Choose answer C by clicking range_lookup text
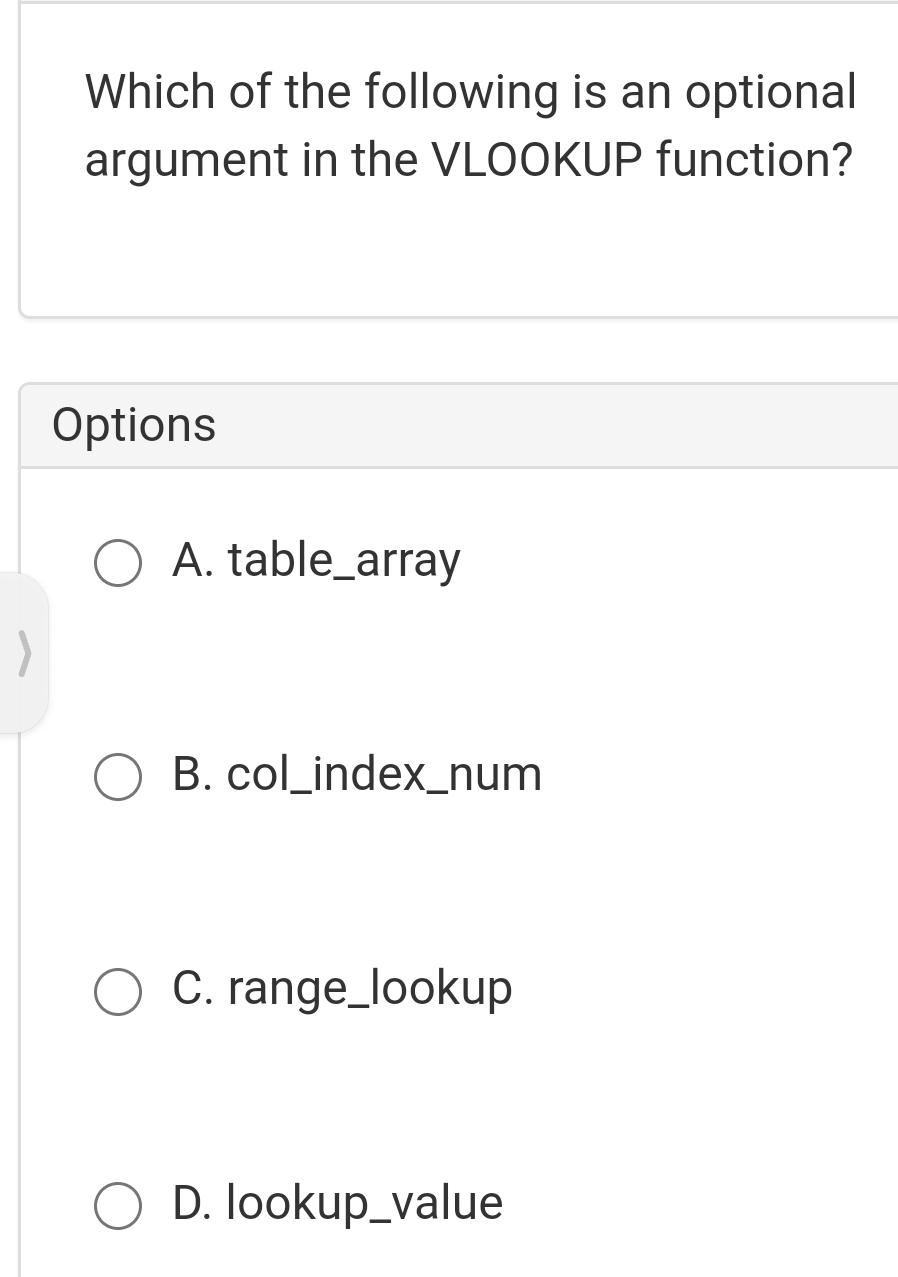 pyautogui.click(x=341, y=990)
